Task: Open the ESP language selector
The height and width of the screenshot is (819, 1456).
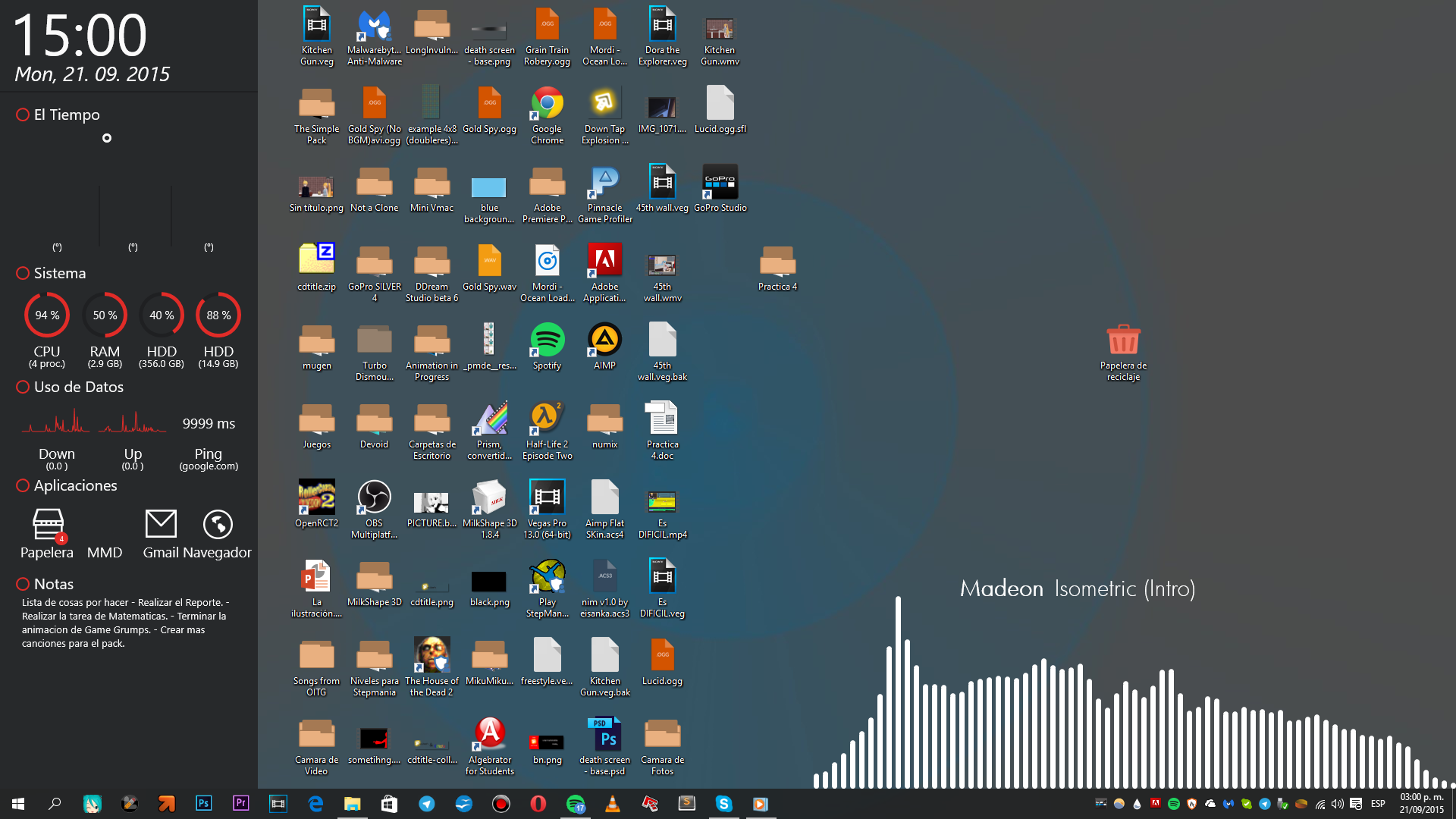Action: [x=1378, y=804]
